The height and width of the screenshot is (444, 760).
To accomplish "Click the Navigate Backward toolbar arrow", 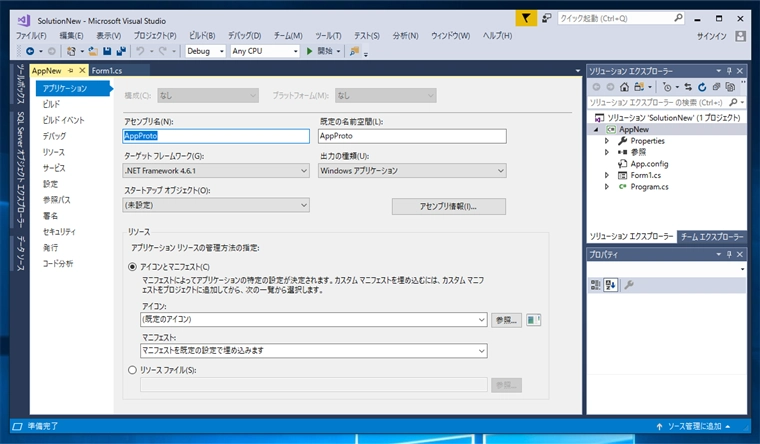I will [30, 51].
